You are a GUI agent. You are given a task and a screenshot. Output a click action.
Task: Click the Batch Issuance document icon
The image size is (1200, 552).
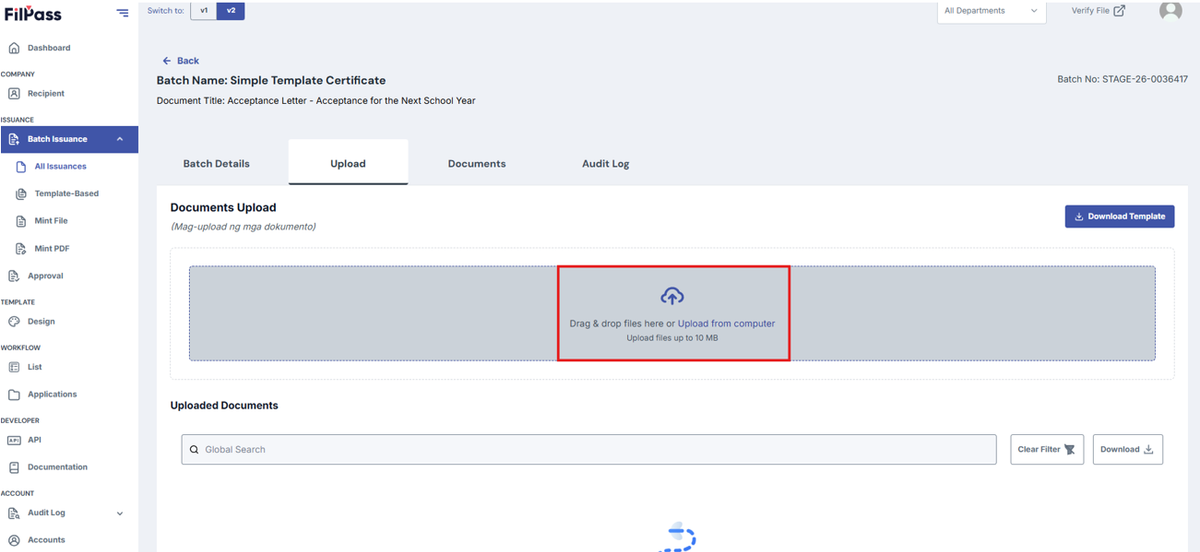click(14, 139)
